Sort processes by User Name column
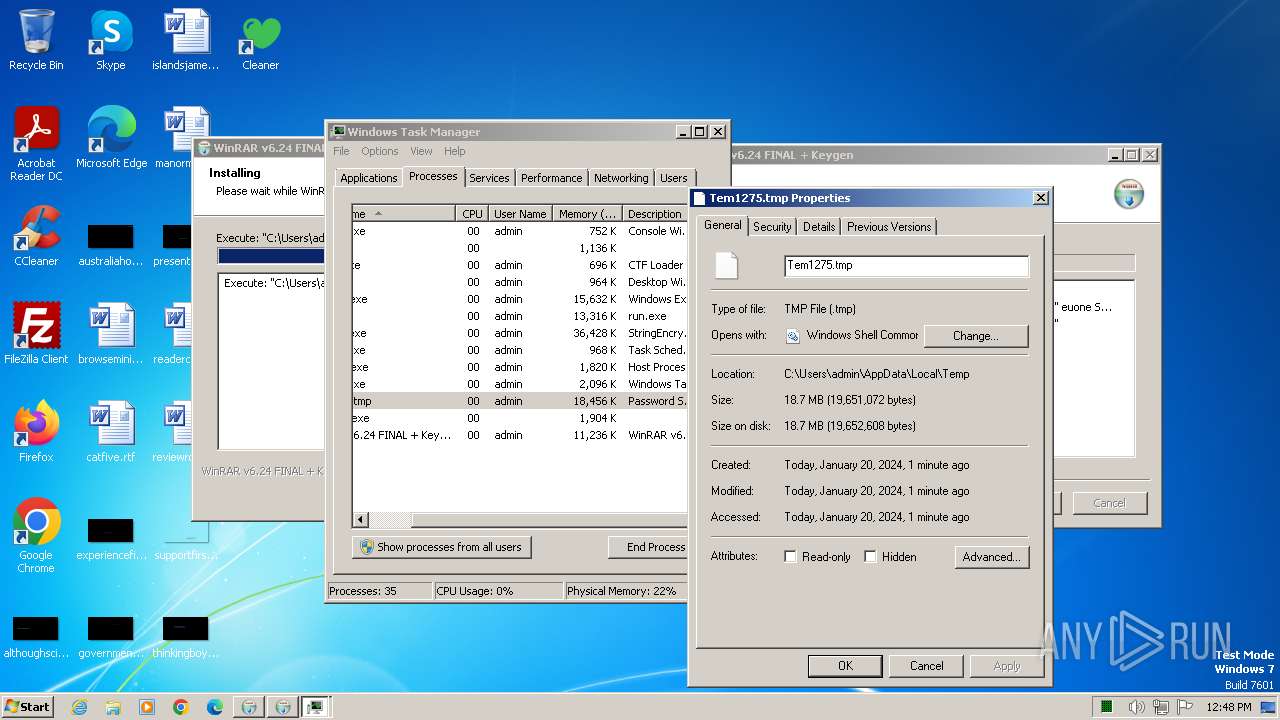Screen dimensions: 1280x720 pyautogui.click(x=520, y=214)
